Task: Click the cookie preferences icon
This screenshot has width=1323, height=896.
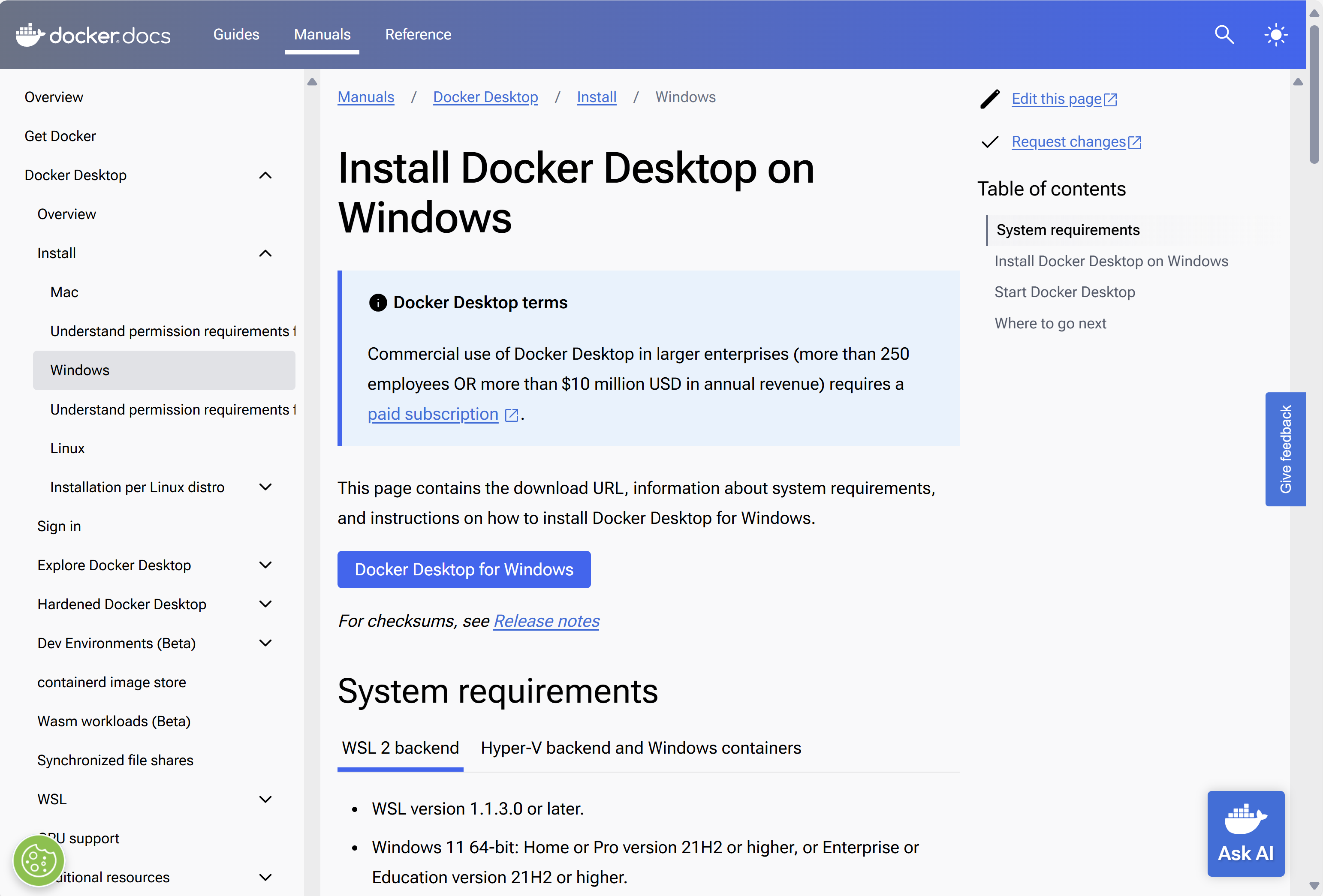Action: tap(38, 860)
